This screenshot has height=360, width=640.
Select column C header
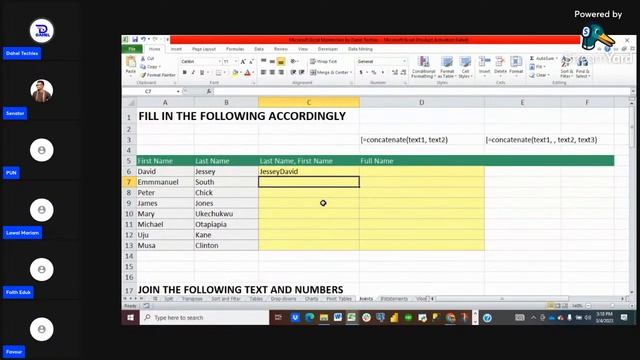tap(309, 102)
